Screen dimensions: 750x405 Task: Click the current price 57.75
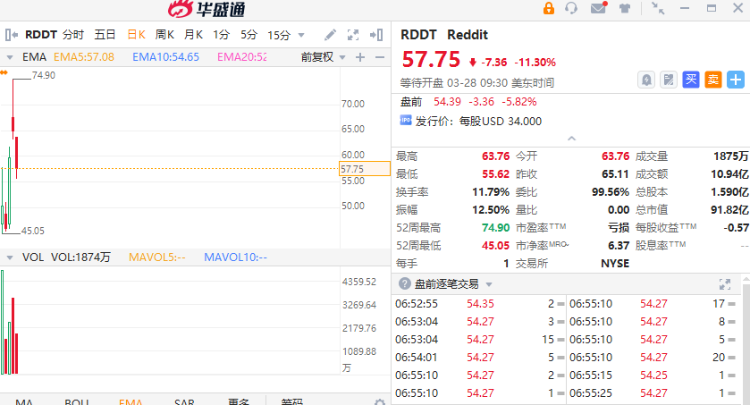431,60
